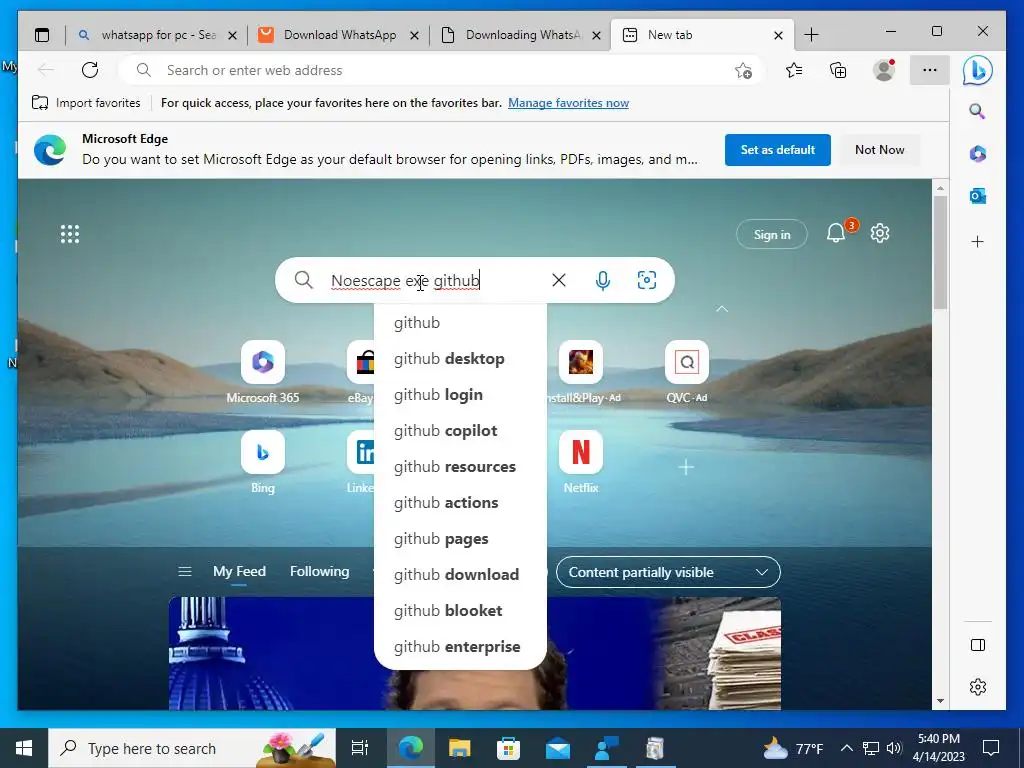Add this page to favorites star icon
This screenshot has width=1024, height=768.
(743, 71)
